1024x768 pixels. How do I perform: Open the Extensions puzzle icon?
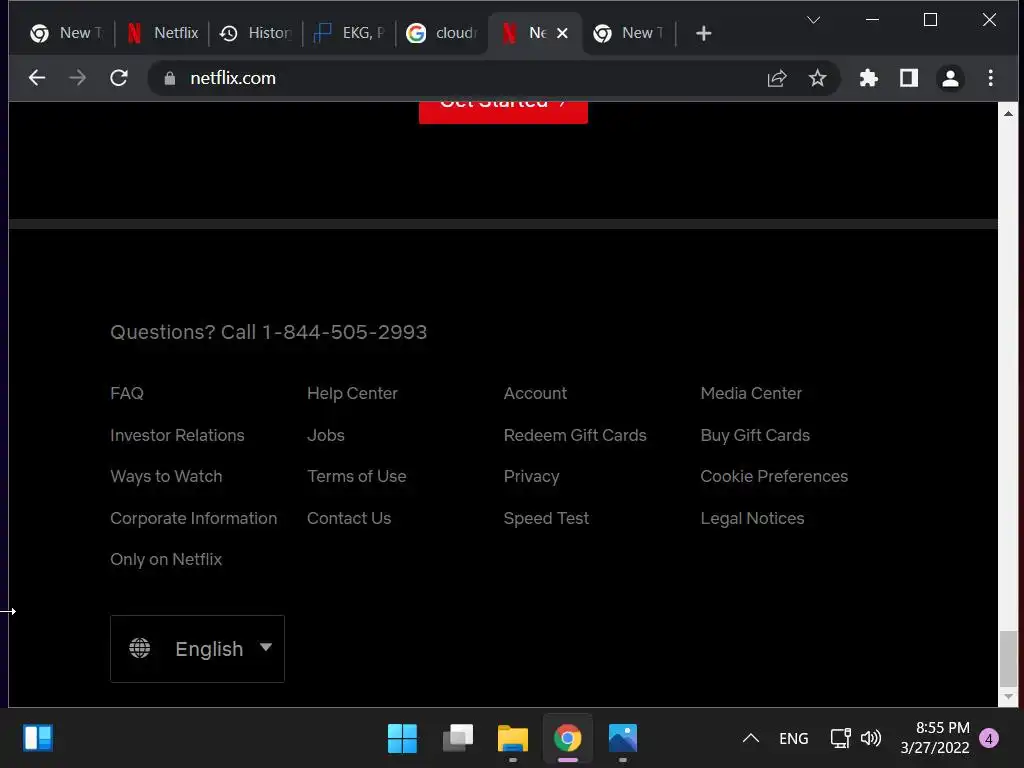869,78
